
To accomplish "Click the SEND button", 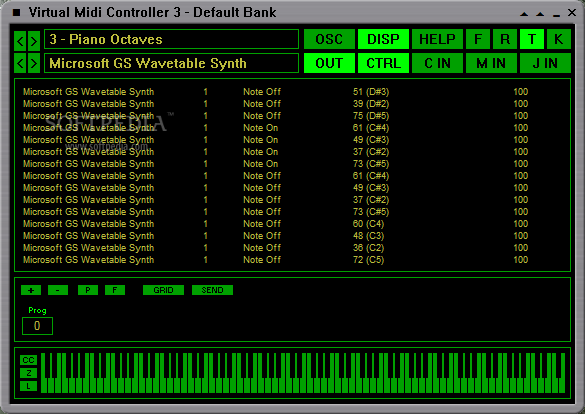I will [212, 290].
